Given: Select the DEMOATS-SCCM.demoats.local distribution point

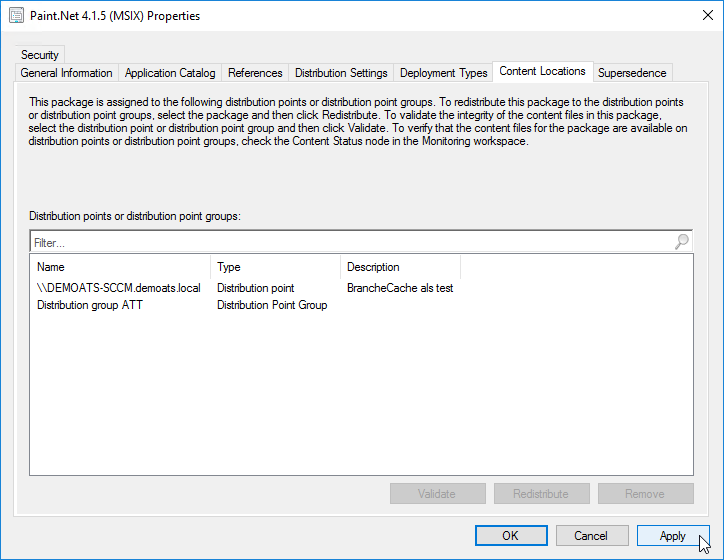Looking at the screenshot, I should click(119, 288).
